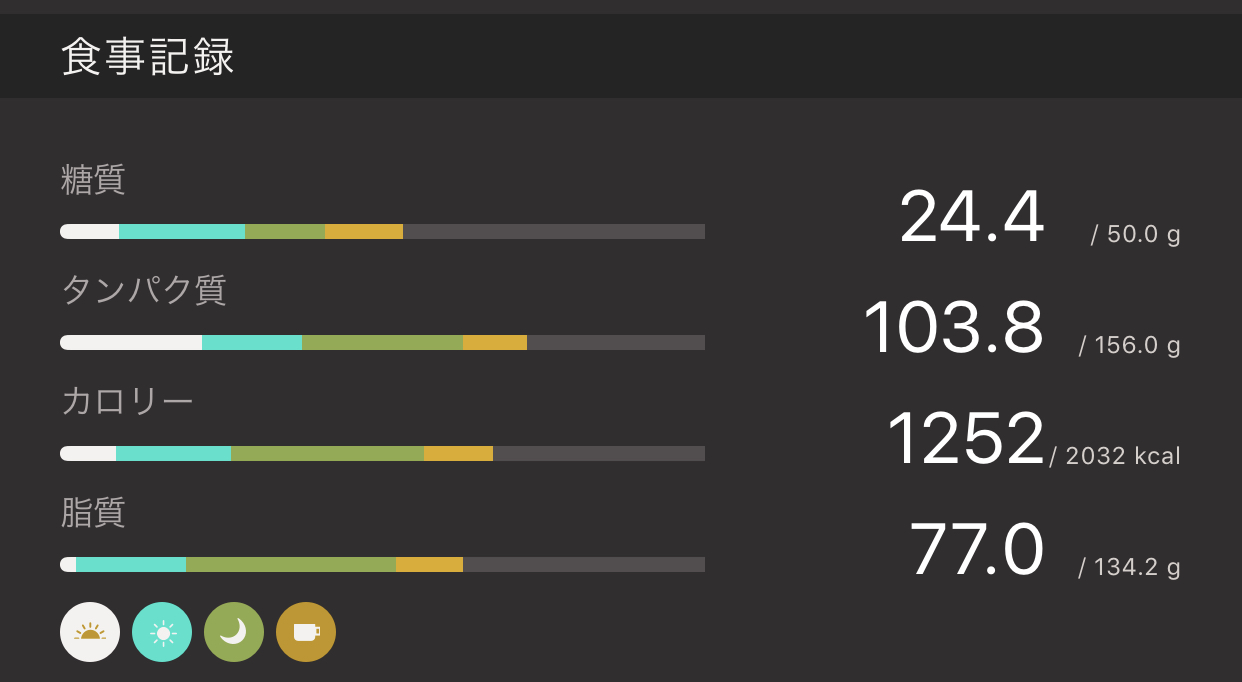Click white breakfast segment of タンパク質 bar
This screenshot has height=682, width=1242.
(131, 343)
